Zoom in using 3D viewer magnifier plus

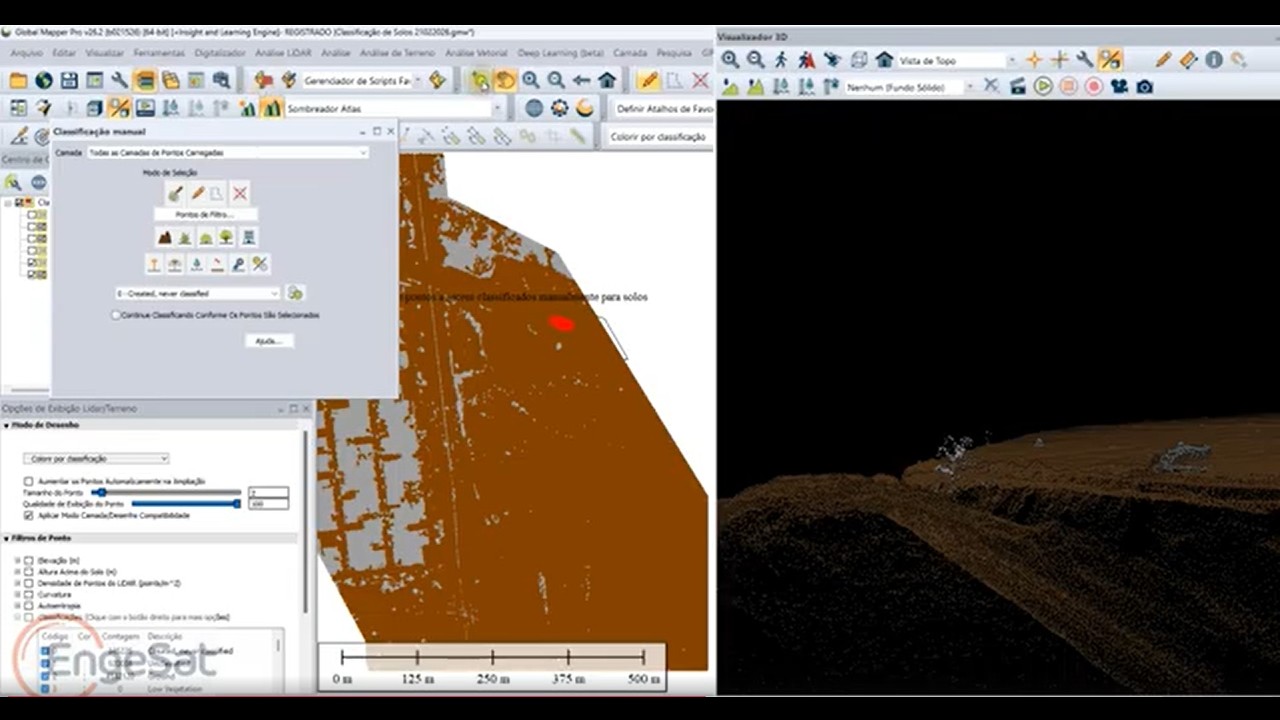tap(730, 60)
